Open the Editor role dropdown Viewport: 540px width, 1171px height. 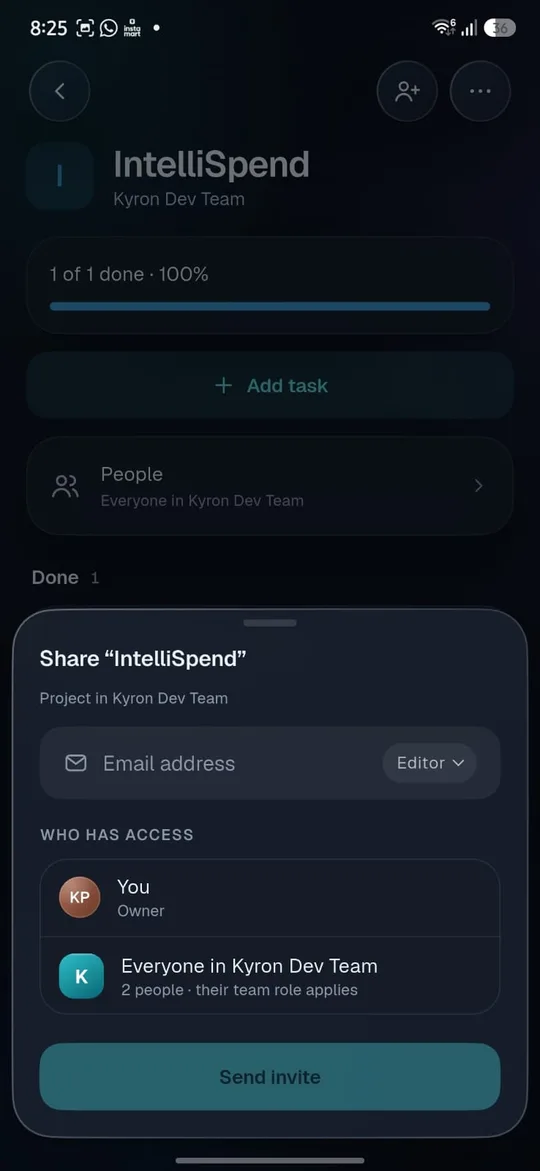(430, 763)
